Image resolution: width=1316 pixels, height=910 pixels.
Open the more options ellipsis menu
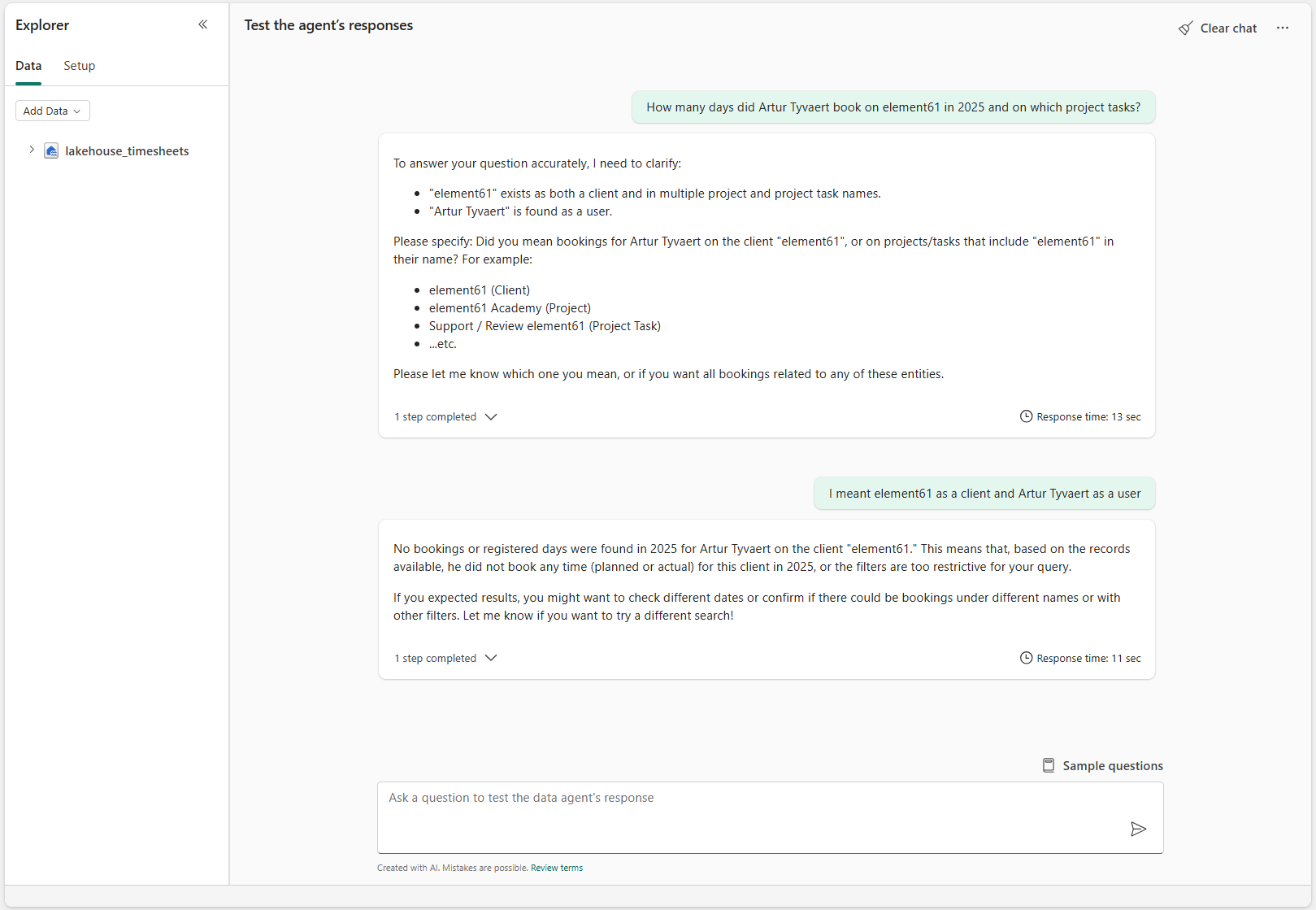click(1283, 28)
